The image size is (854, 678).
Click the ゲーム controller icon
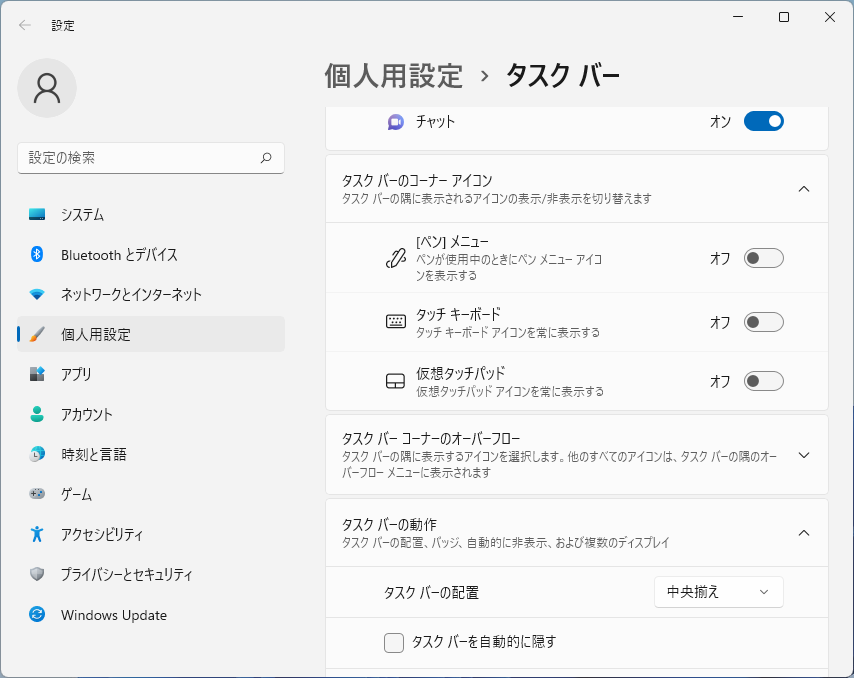pos(37,494)
